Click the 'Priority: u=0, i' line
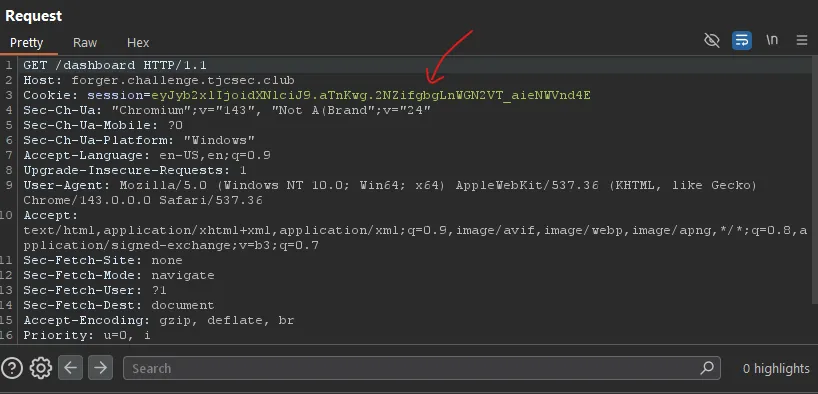Image resolution: width=818 pixels, height=394 pixels. [87, 336]
